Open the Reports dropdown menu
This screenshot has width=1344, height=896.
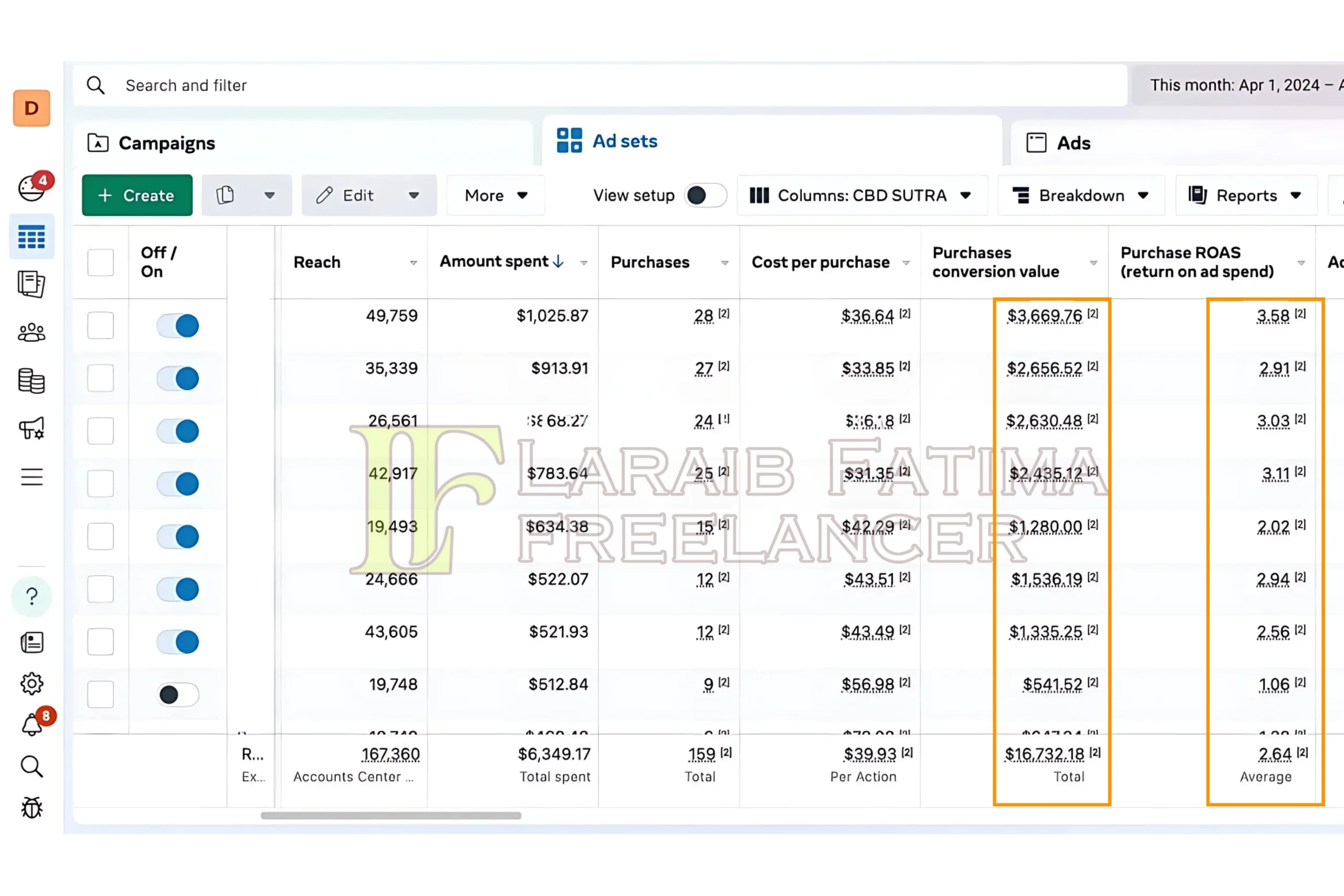(x=1246, y=195)
